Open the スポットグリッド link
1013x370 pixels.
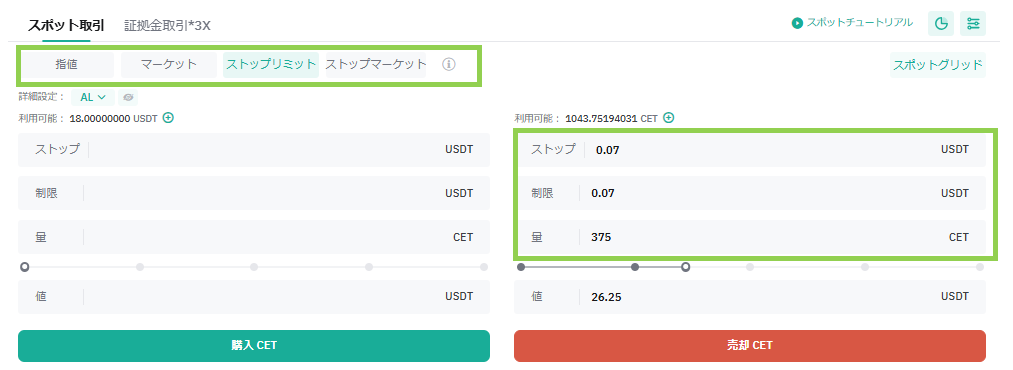point(938,65)
